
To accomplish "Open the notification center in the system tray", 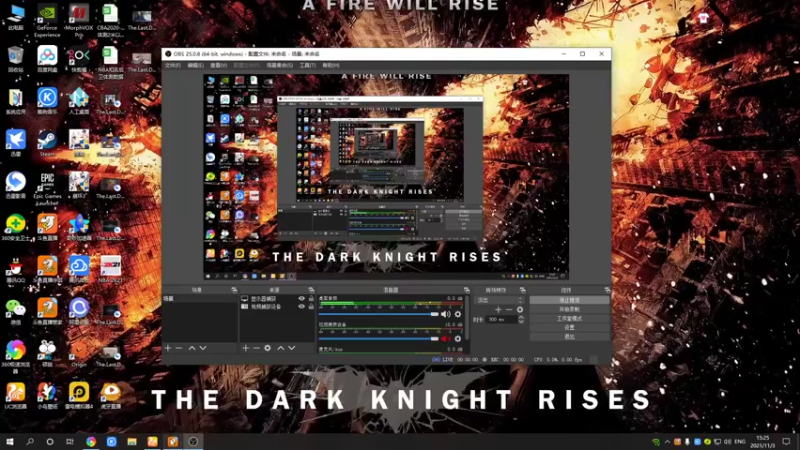I will coord(786,442).
